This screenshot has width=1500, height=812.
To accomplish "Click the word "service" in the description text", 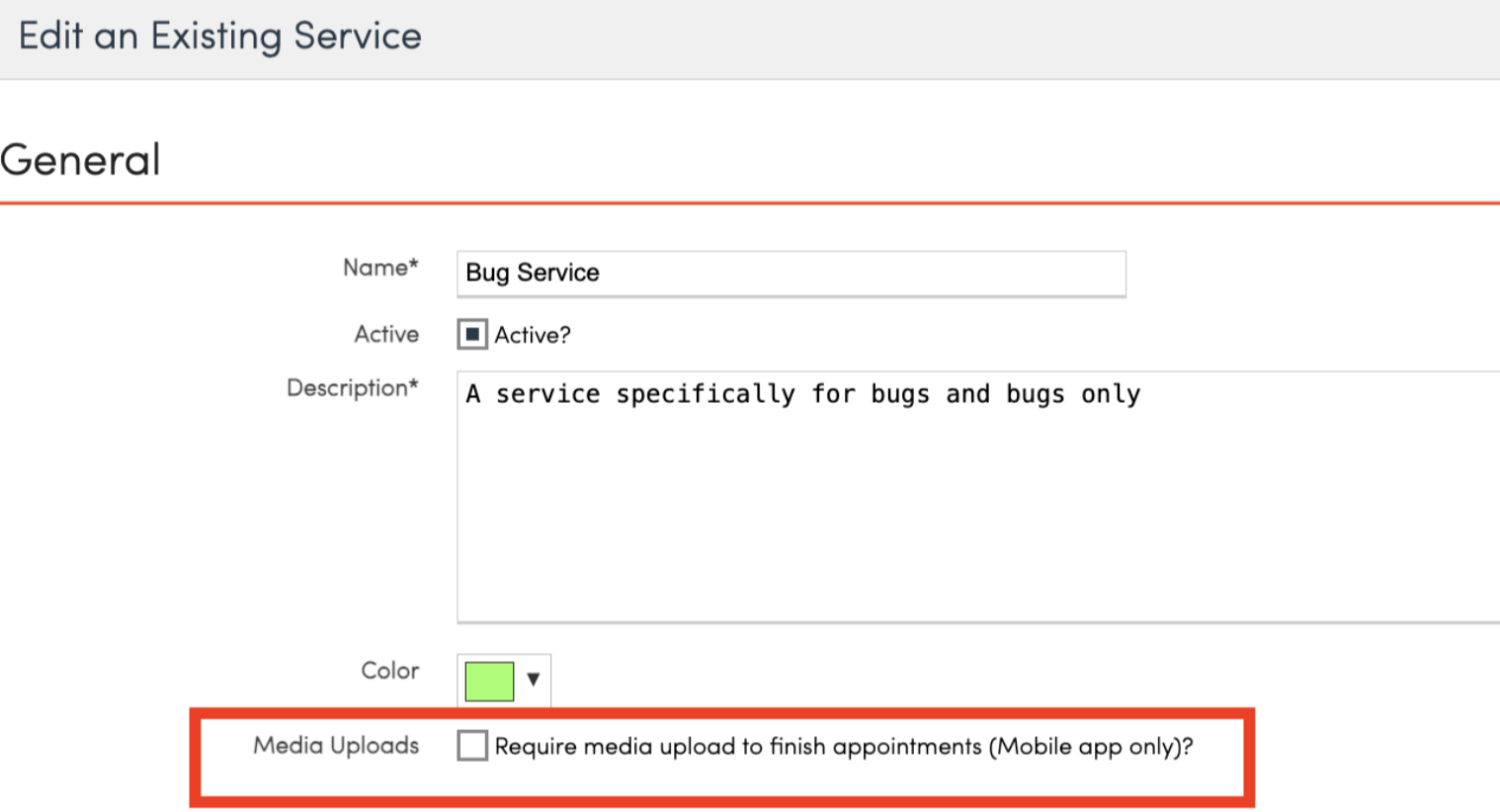I will [547, 394].
